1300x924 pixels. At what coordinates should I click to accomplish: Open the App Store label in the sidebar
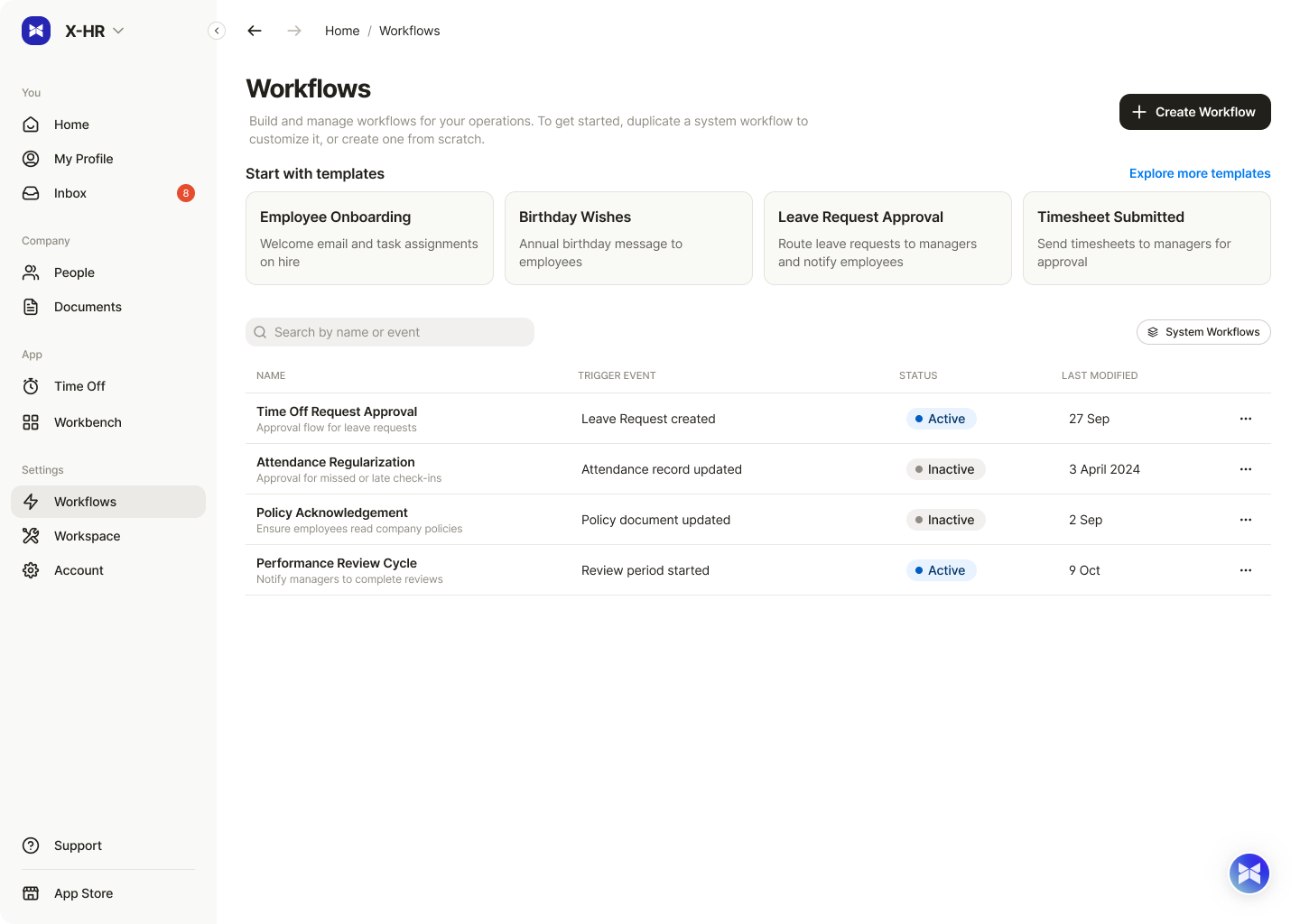(x=83, y=893)
